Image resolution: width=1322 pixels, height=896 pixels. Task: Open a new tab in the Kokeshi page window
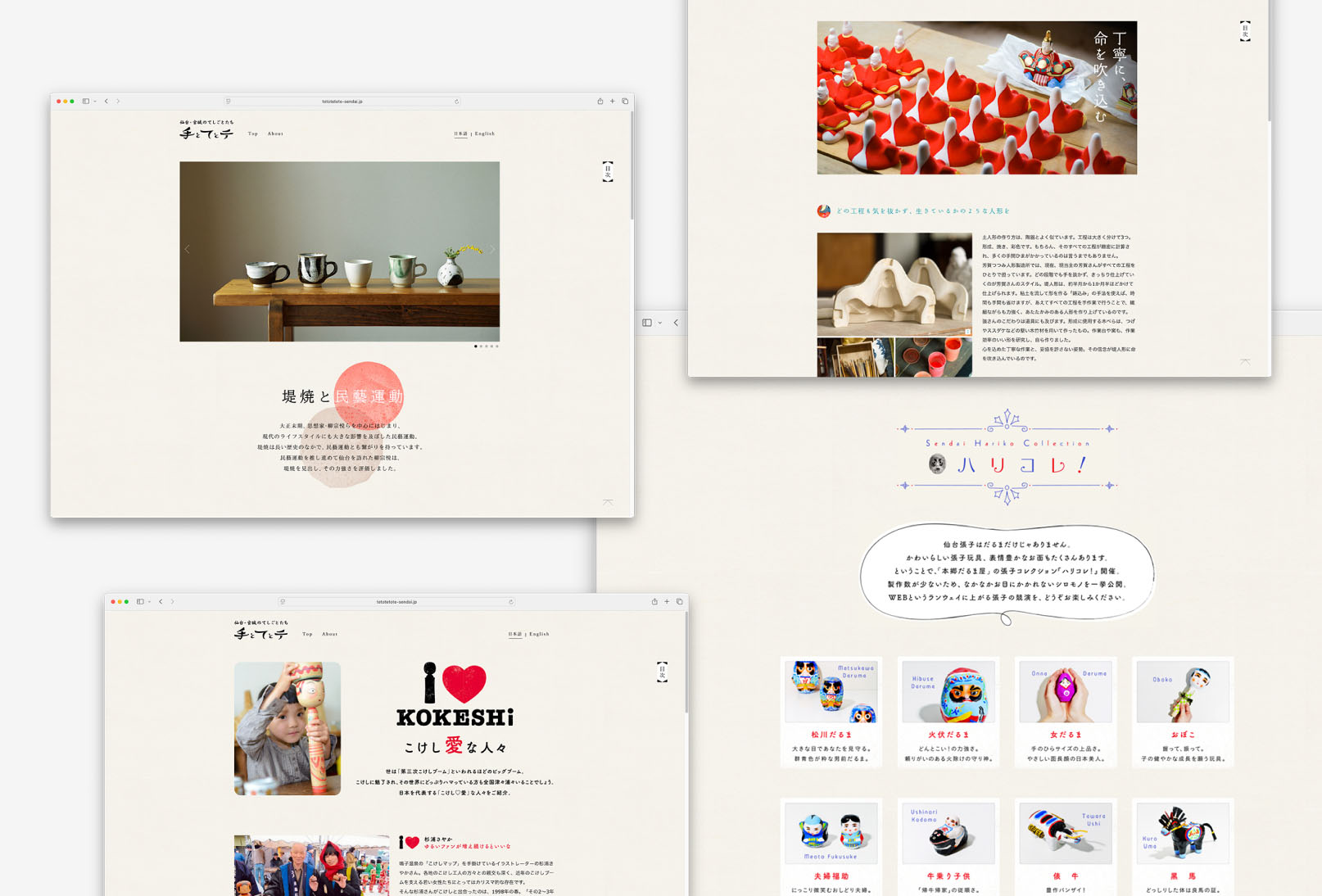(x=667, y=602)
